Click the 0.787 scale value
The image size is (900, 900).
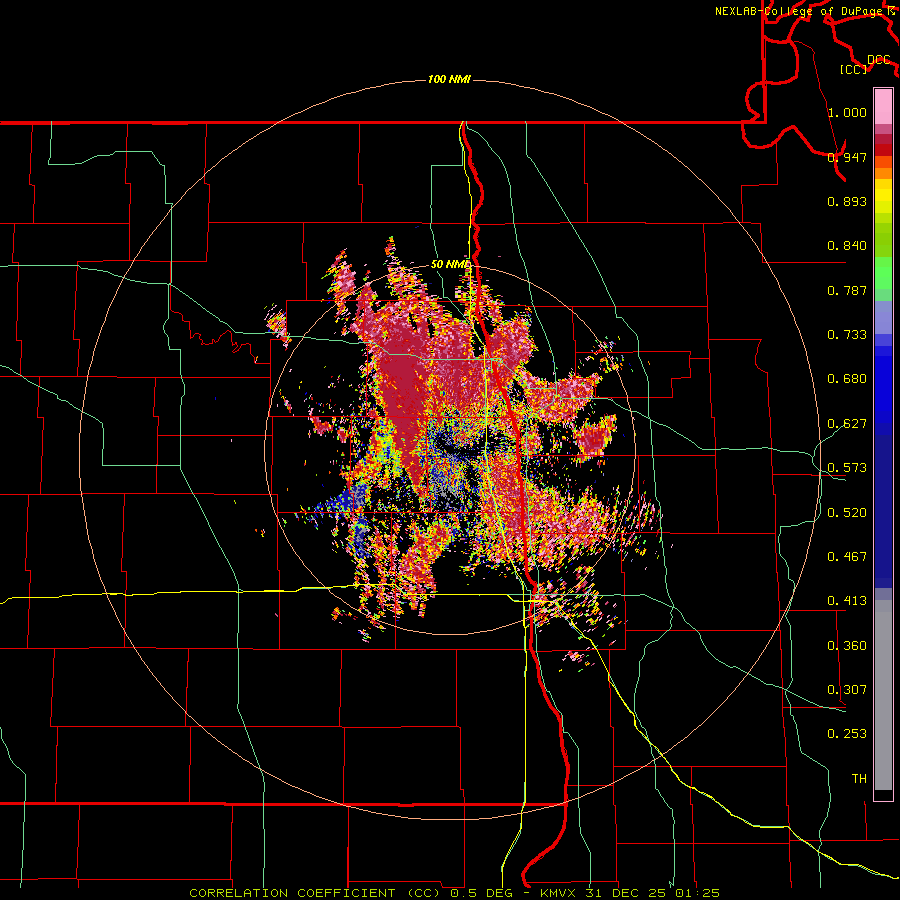click(x=847, y=290)
